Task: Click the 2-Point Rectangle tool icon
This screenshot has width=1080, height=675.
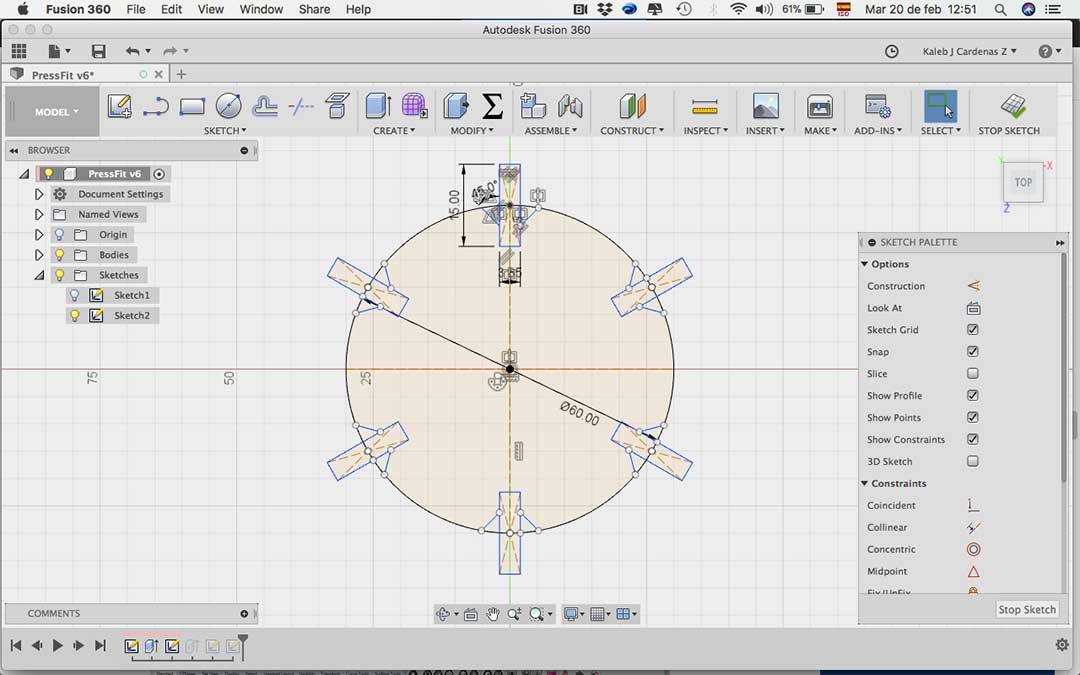Action: tap(192, 106)
